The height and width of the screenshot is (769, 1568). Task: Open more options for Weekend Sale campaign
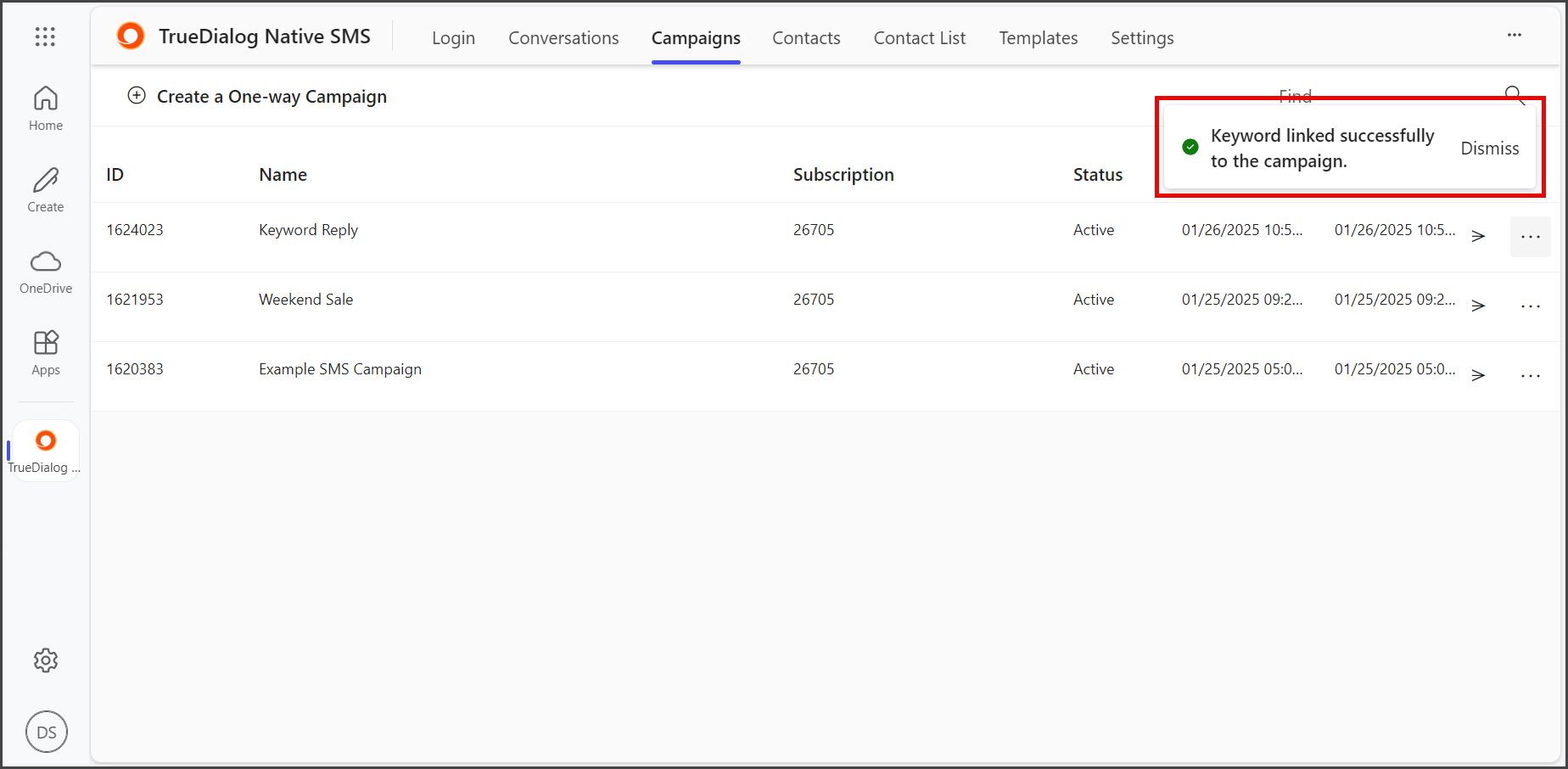[x=1531, y=306]
